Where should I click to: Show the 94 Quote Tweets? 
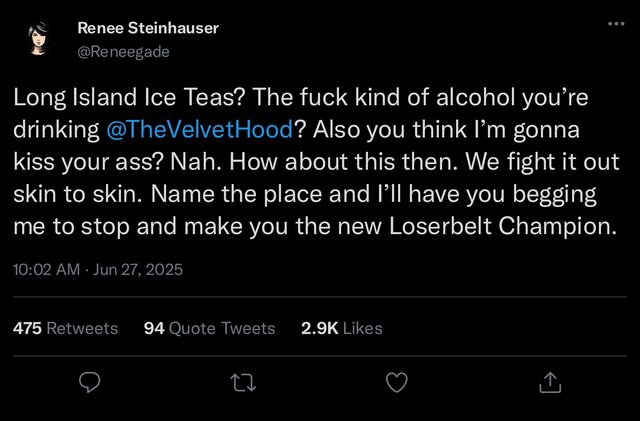209,328
